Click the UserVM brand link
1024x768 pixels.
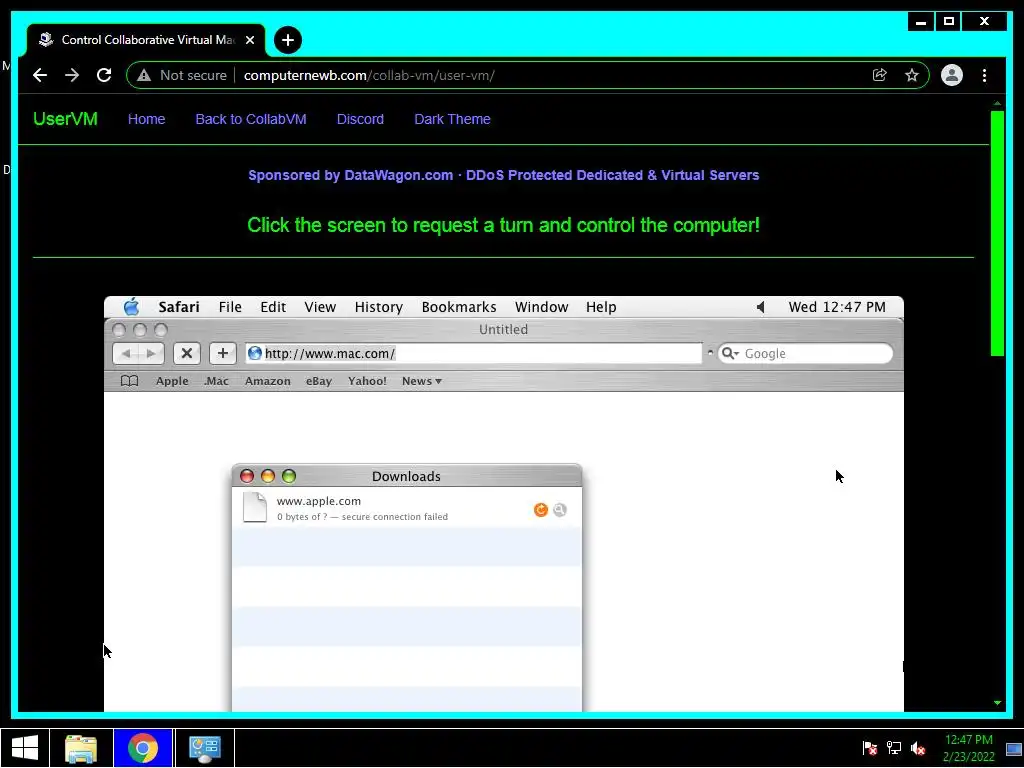[x=65, y=119]
